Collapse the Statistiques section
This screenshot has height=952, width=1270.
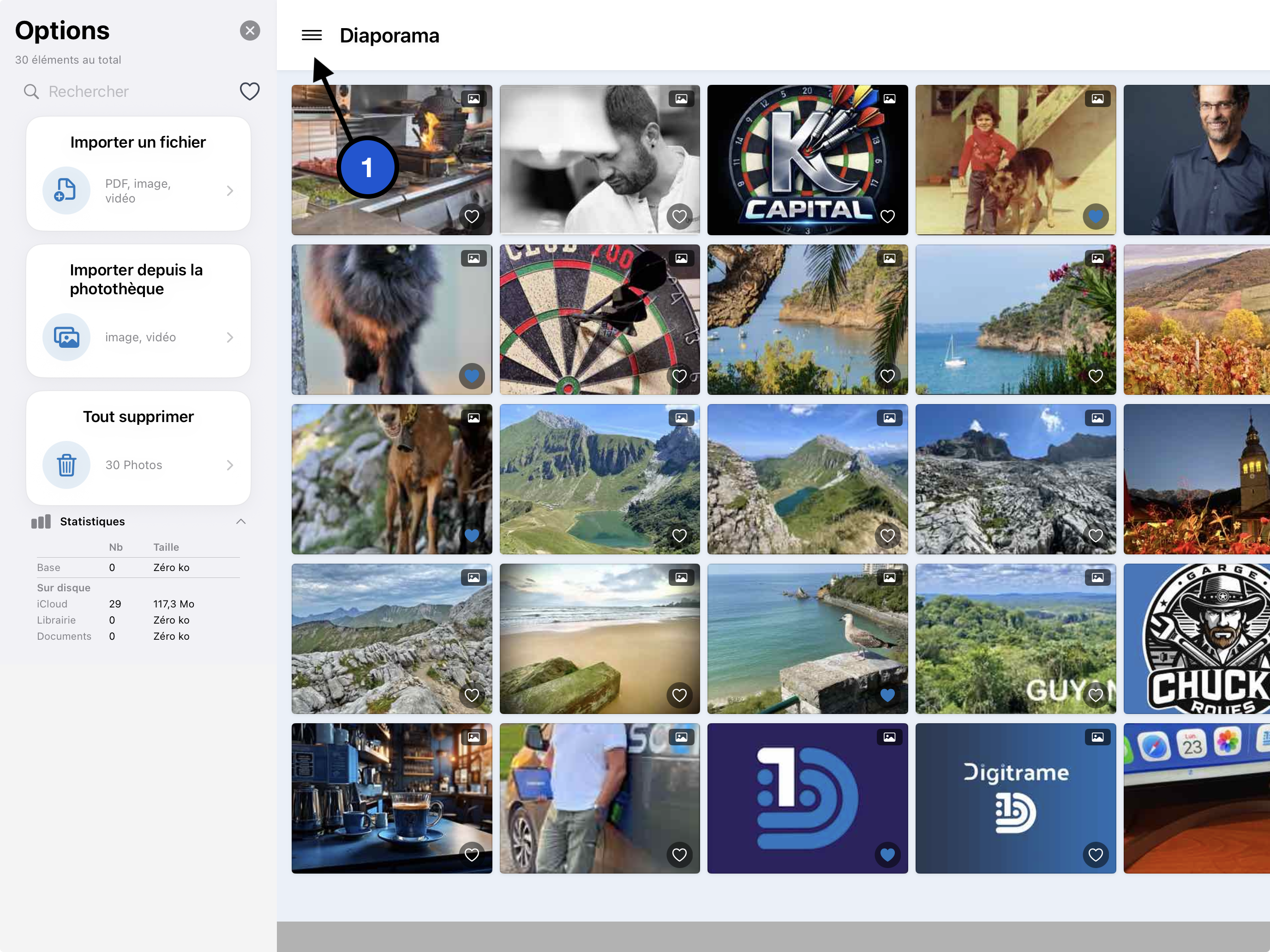coord(240,521)
